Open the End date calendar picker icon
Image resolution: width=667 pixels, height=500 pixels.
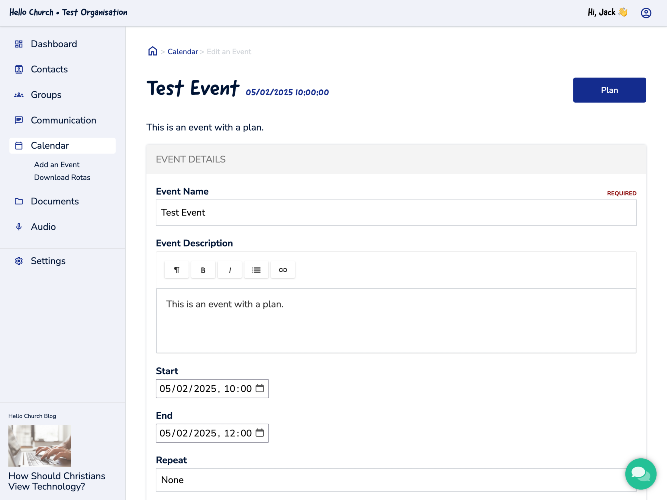coord(259,433)
